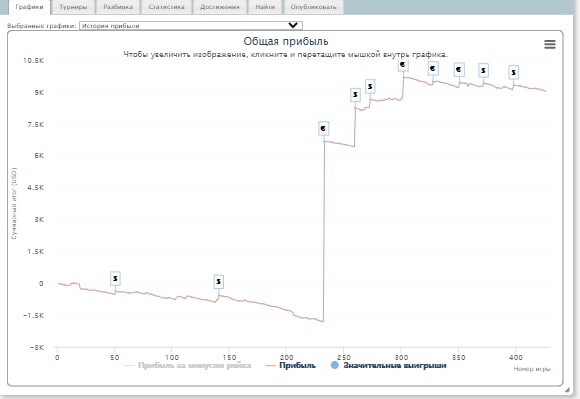Open the Разбивка tab
The image size is (580, 399).
[x=118, y=7]
